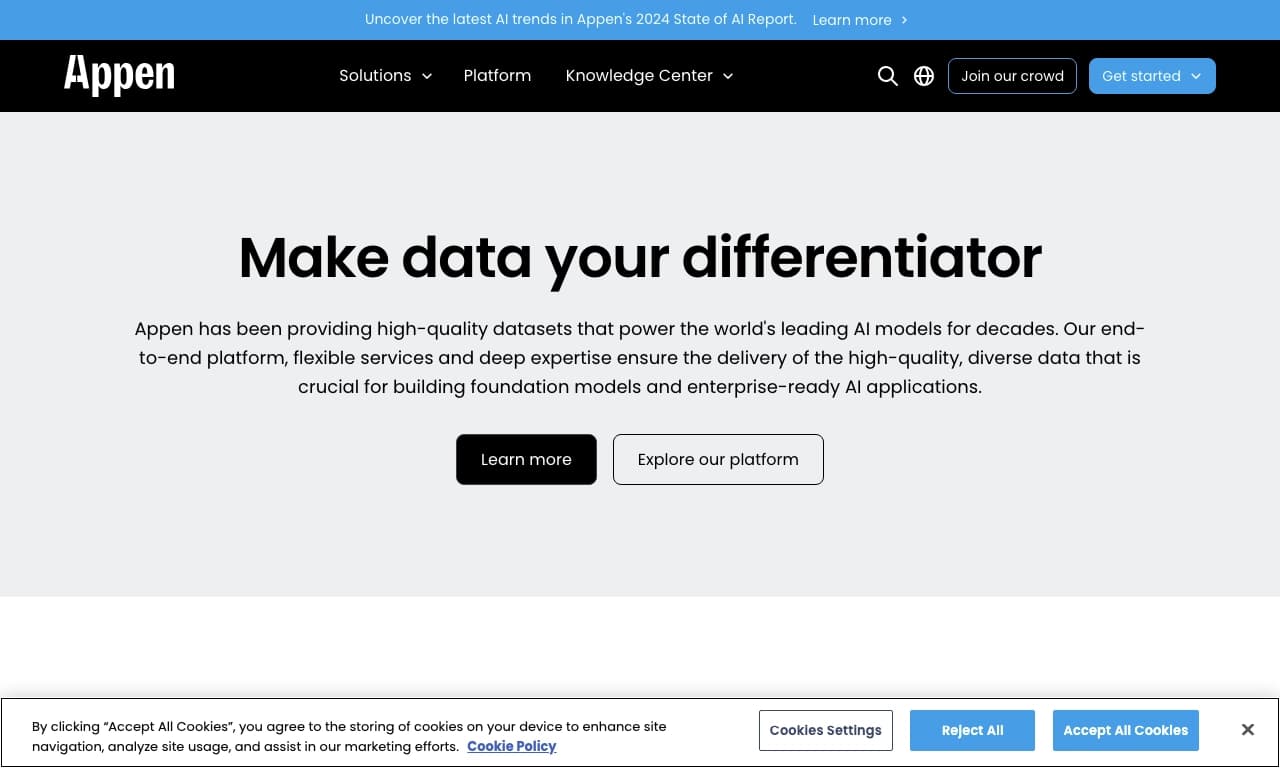Image resolution: width=1280 pixels, height=768 pixels.
Task: Click the black Learn more button
Action: click(x=526, y=459)
